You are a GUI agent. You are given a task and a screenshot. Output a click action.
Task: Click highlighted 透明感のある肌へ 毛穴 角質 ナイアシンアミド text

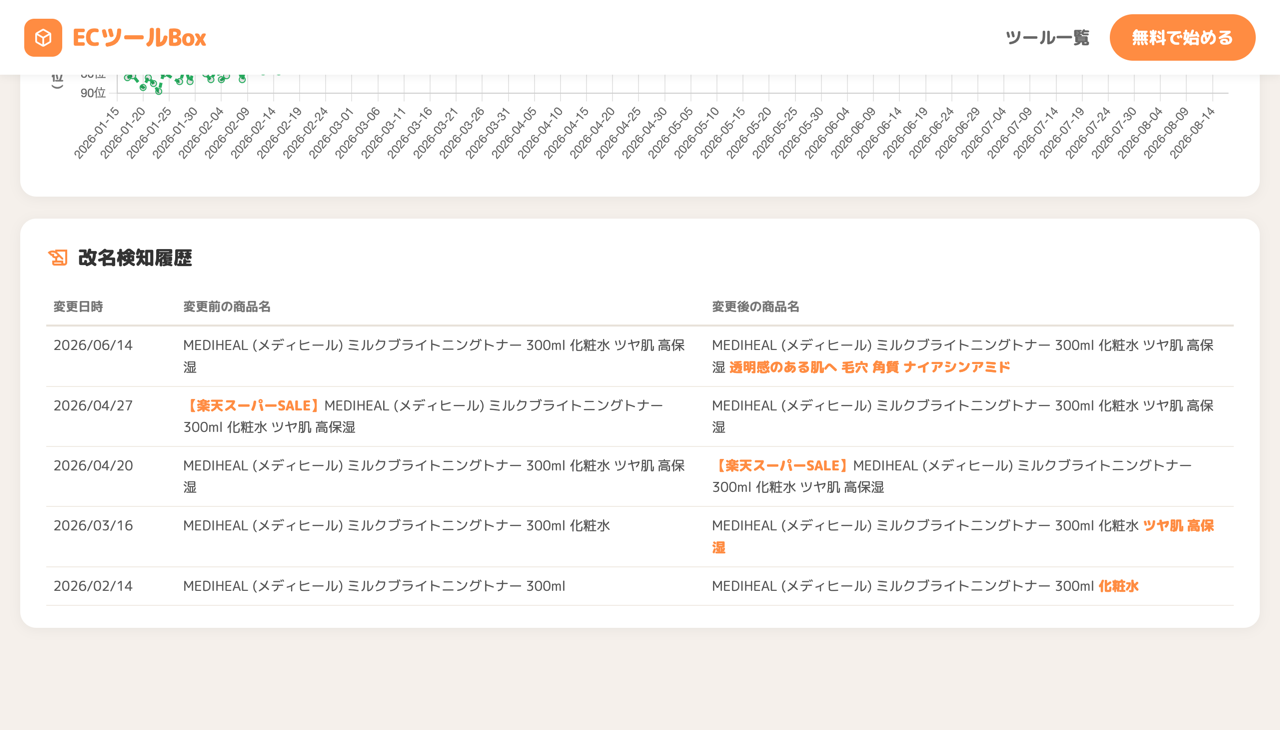(x=870, y=367)
